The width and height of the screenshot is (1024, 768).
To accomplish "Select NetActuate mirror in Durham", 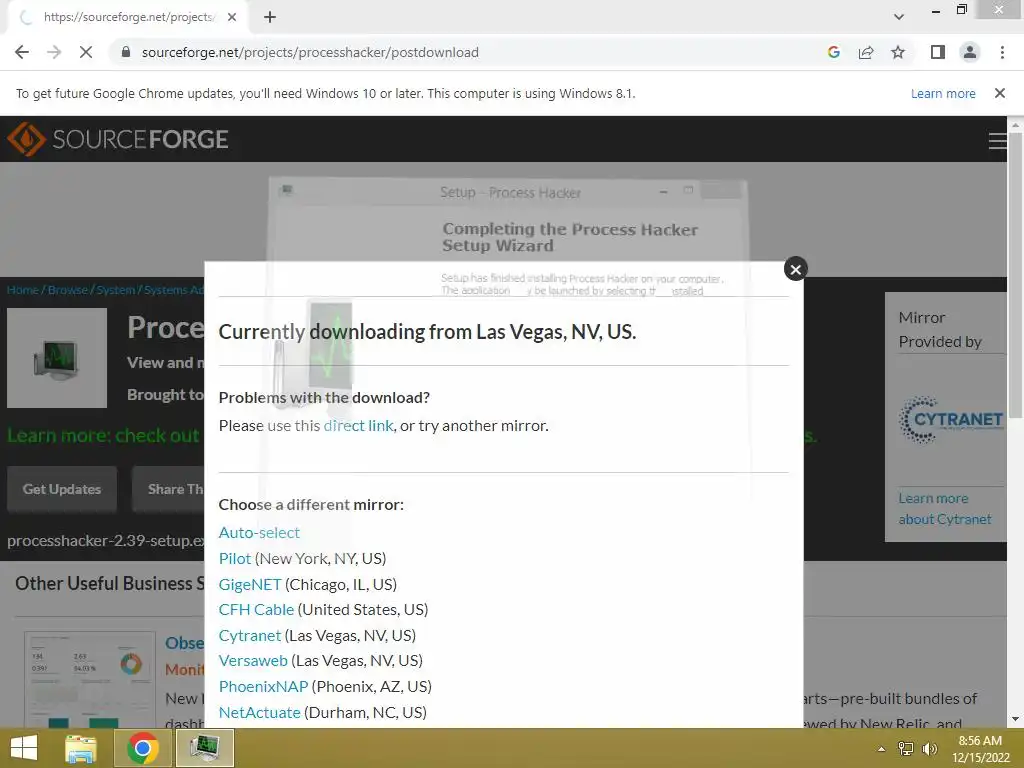I will click(x=259, y=712).
